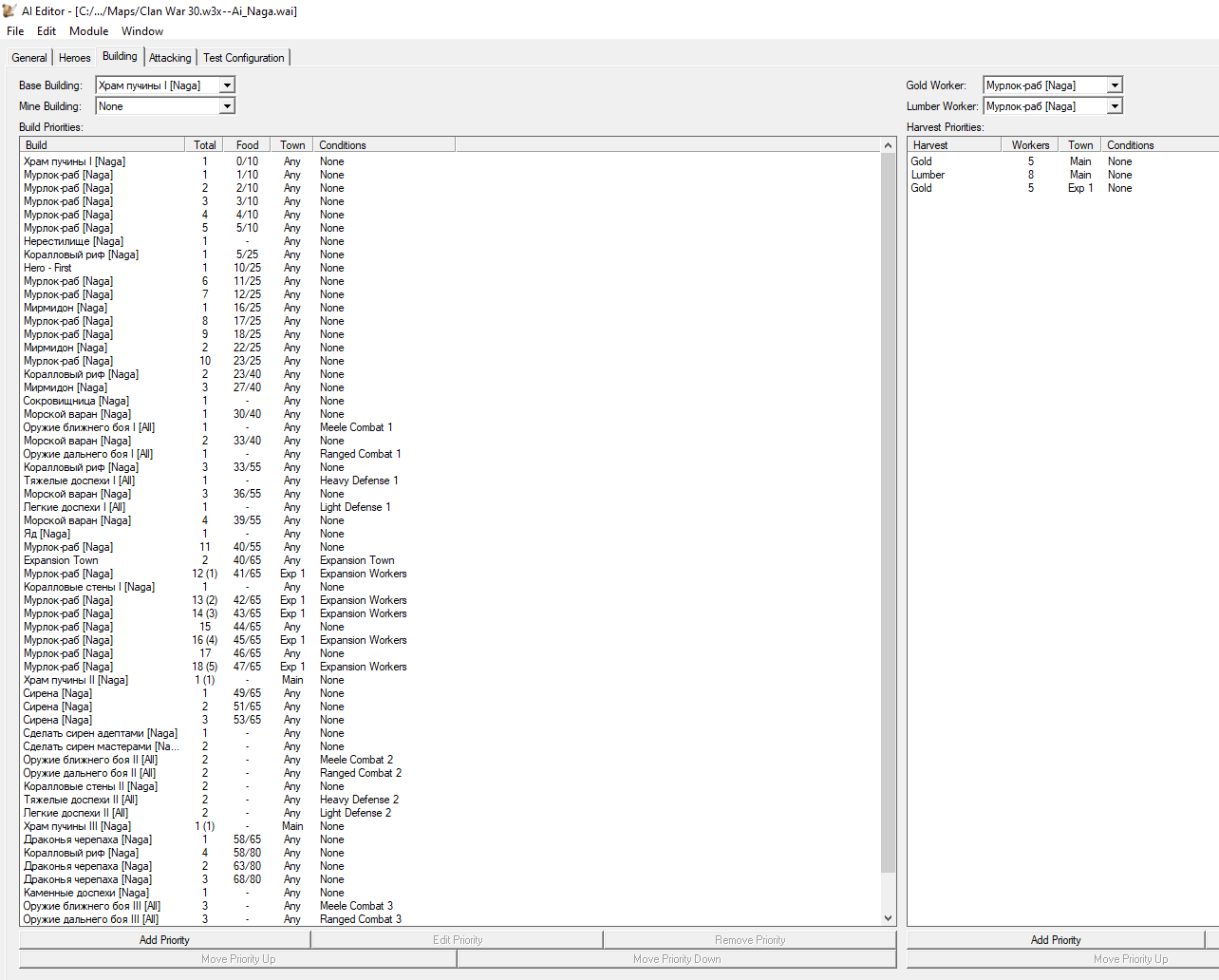Select the Building tab
This screenshot has width=1219, height=980.
click(x=120, y=56)
